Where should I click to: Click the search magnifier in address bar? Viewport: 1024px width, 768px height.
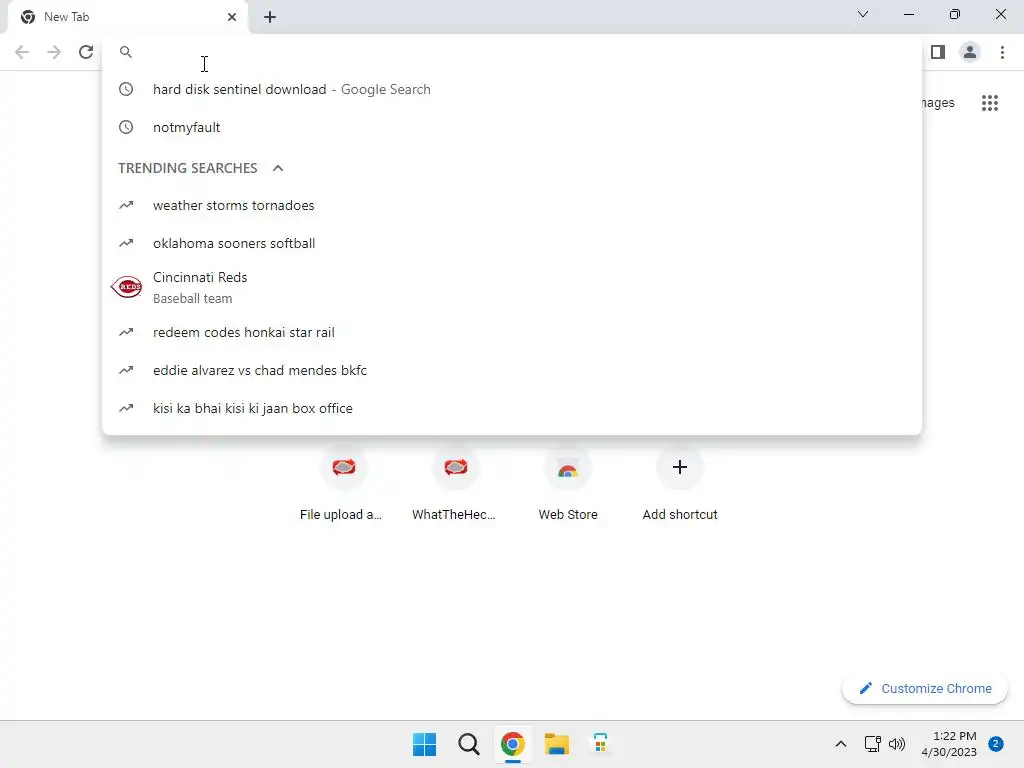126,52
